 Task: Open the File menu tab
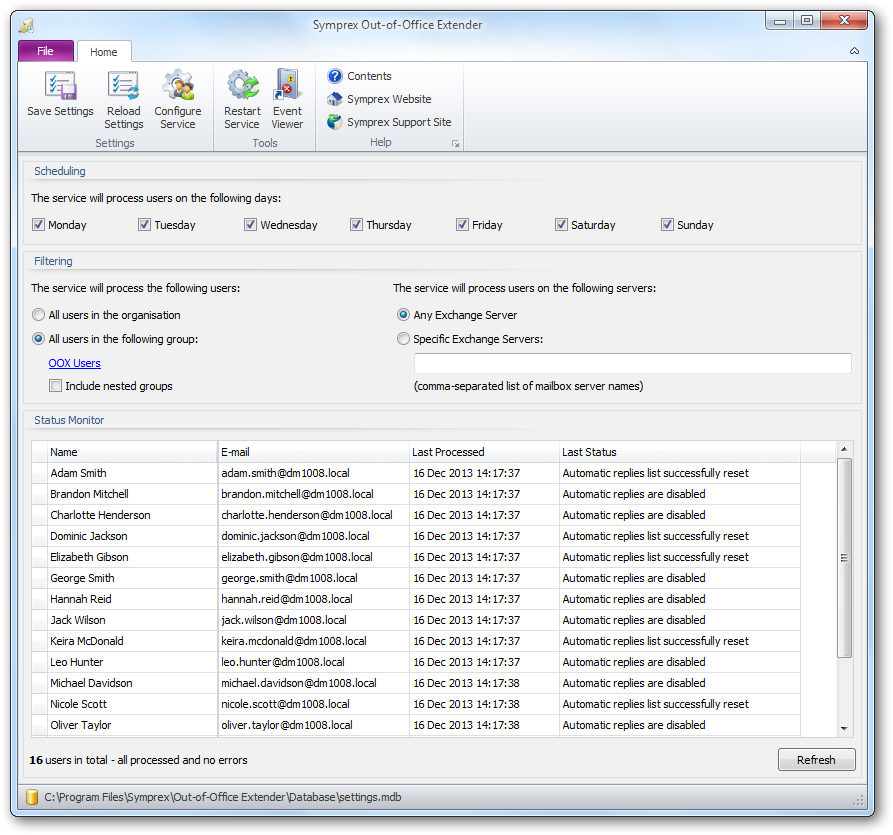pyautogui.click(x=46, y=51)
